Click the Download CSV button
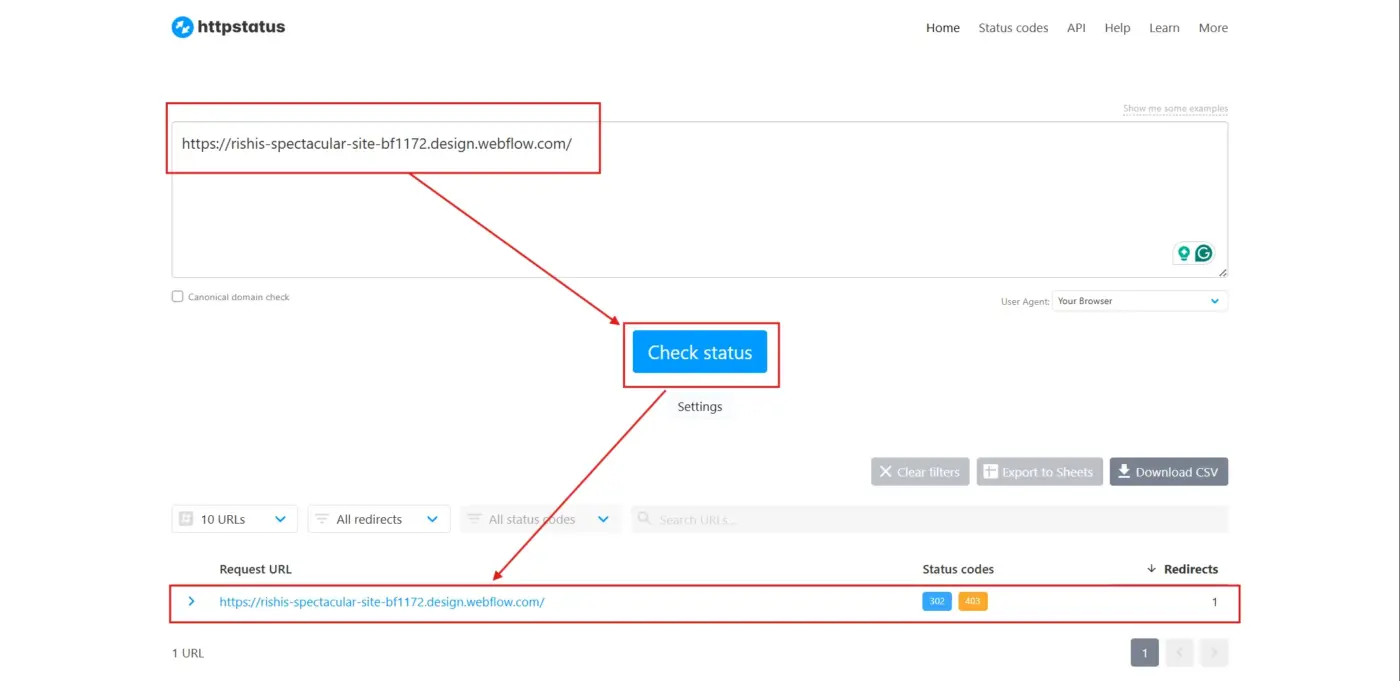The height and width of the screenshot is (681, 1400). (1169, 472)
